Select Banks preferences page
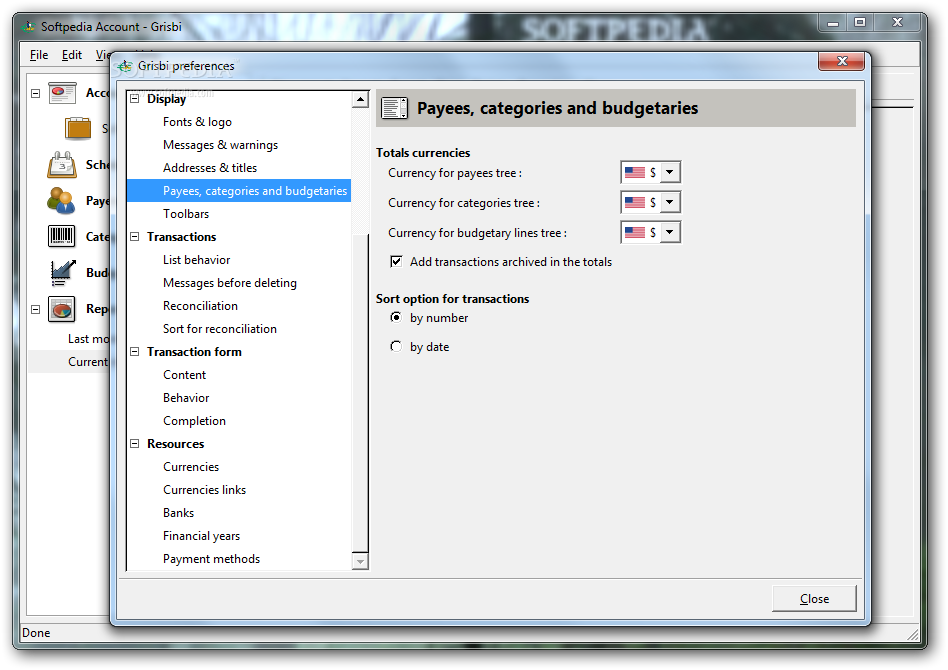Image resolution: width=948 pixels, height=670 pixels. coord(178,512)
